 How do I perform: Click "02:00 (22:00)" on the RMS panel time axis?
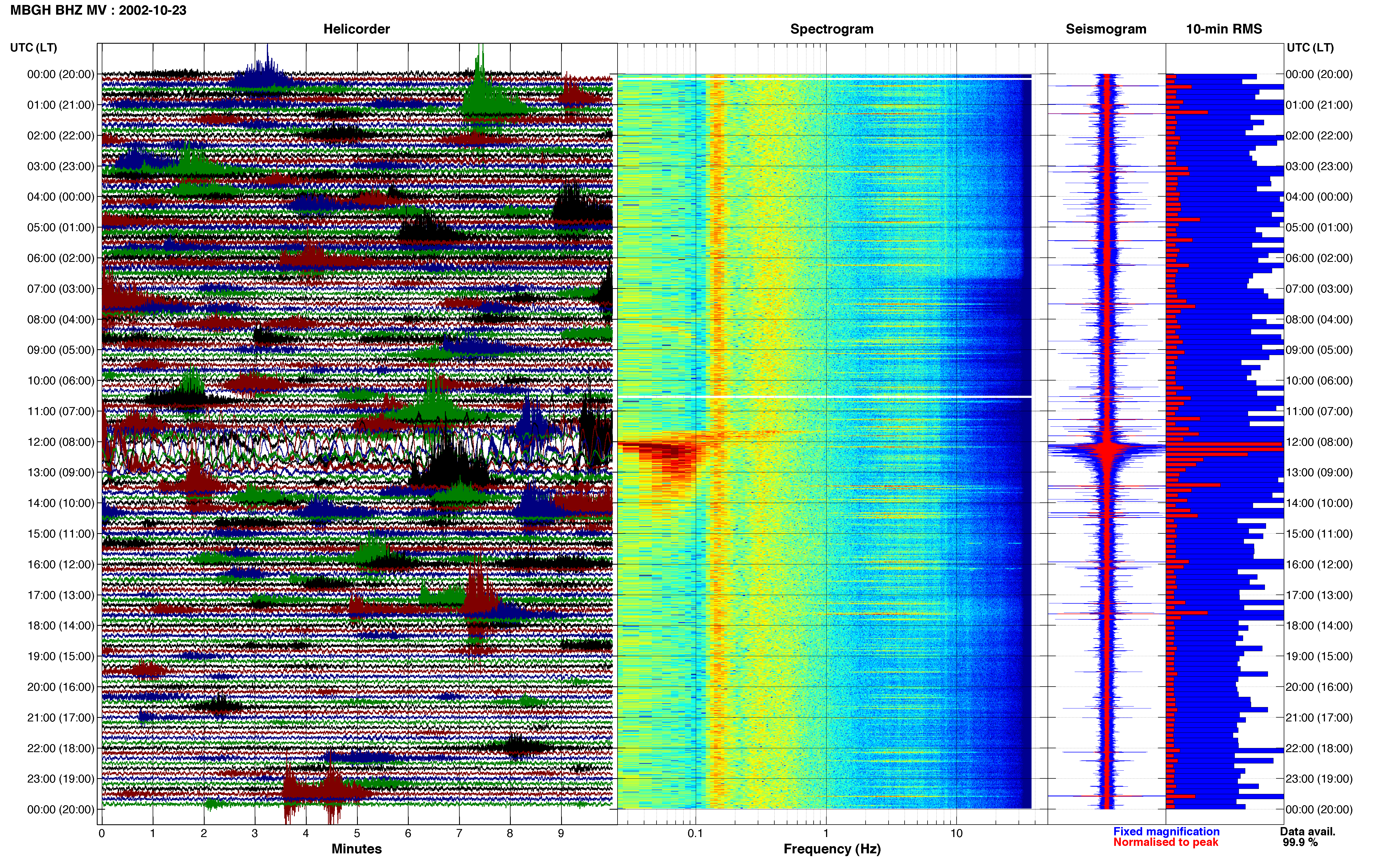pos(1319,136)
